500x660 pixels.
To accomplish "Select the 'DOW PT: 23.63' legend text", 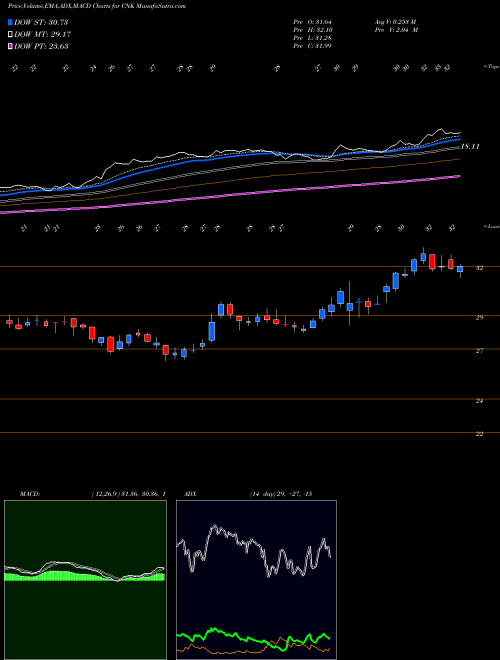I will point(41,47).
